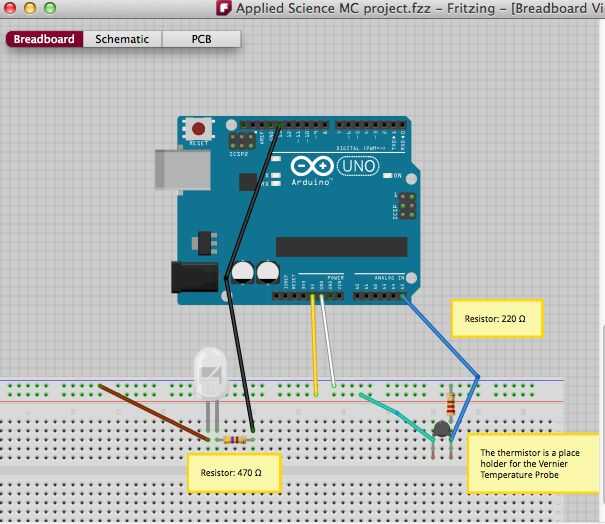Click the Arduino ICSP header pins
The width and height of the screenshot is (605, 524).
click(407, 206)
